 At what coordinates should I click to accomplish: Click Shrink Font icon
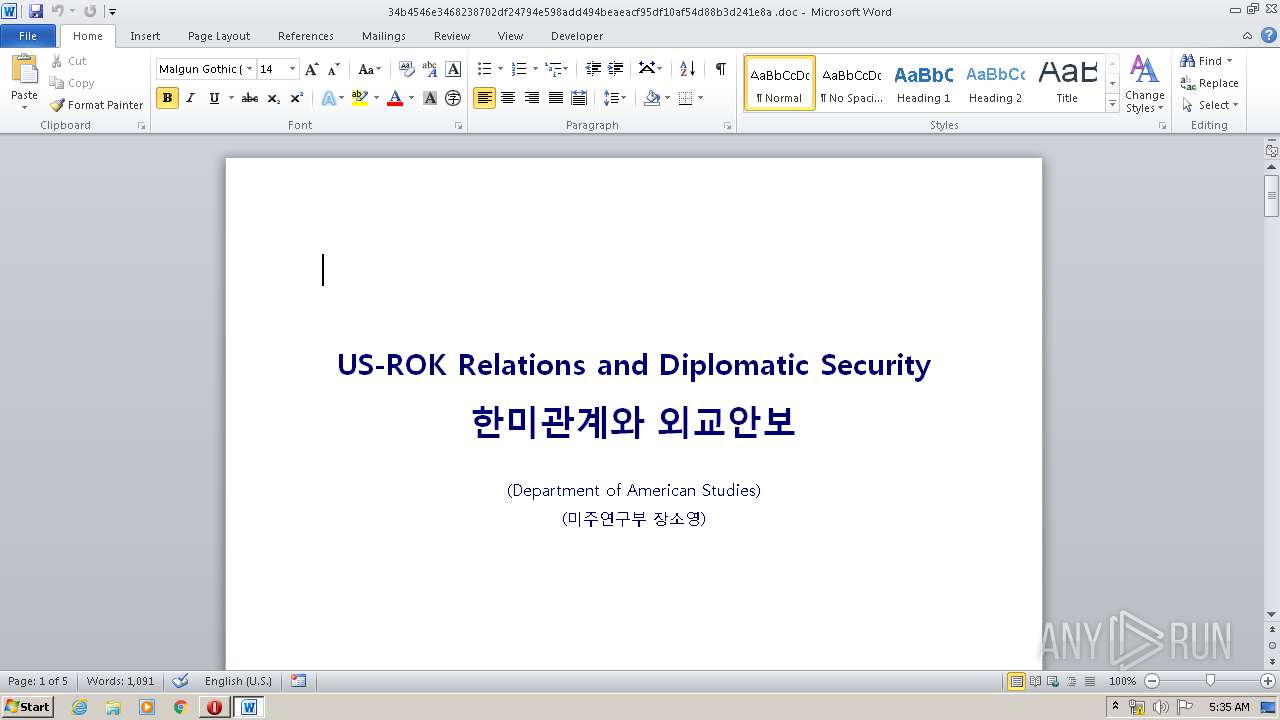click(x=334, y=69)
